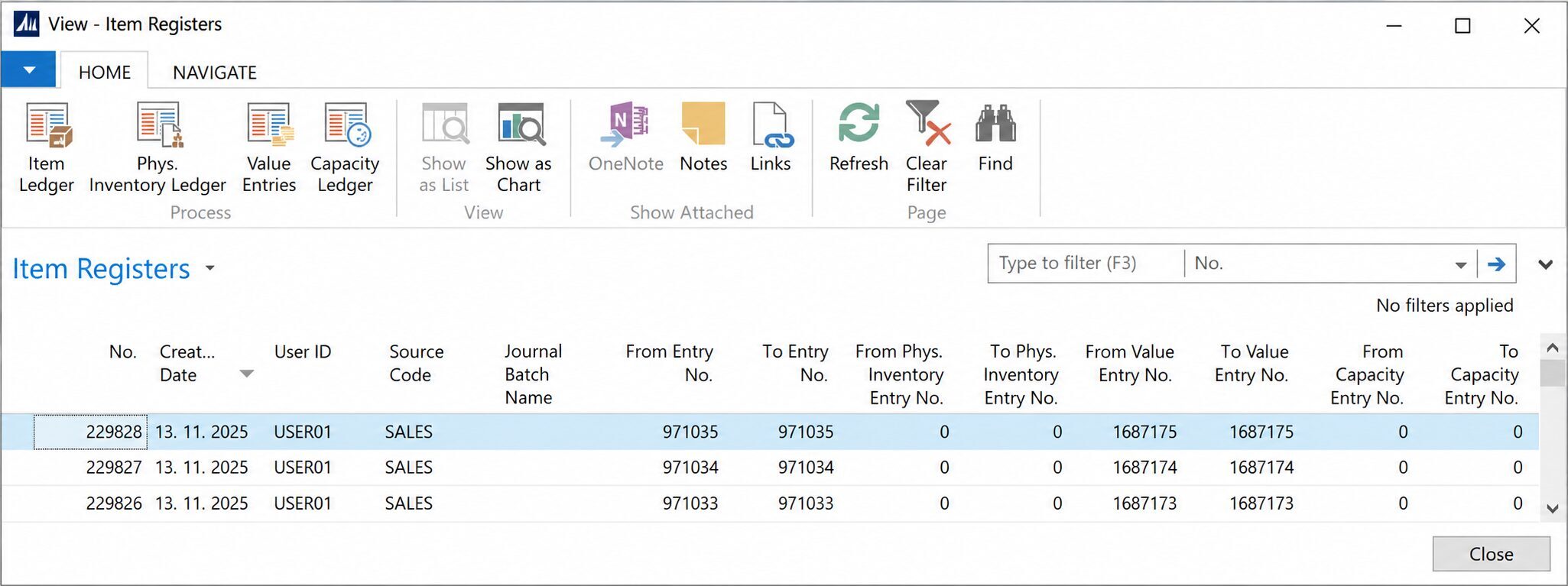Sort by the User ID column header
The width and height of the screenshot is (1568, 586).
tap(303, 352)
